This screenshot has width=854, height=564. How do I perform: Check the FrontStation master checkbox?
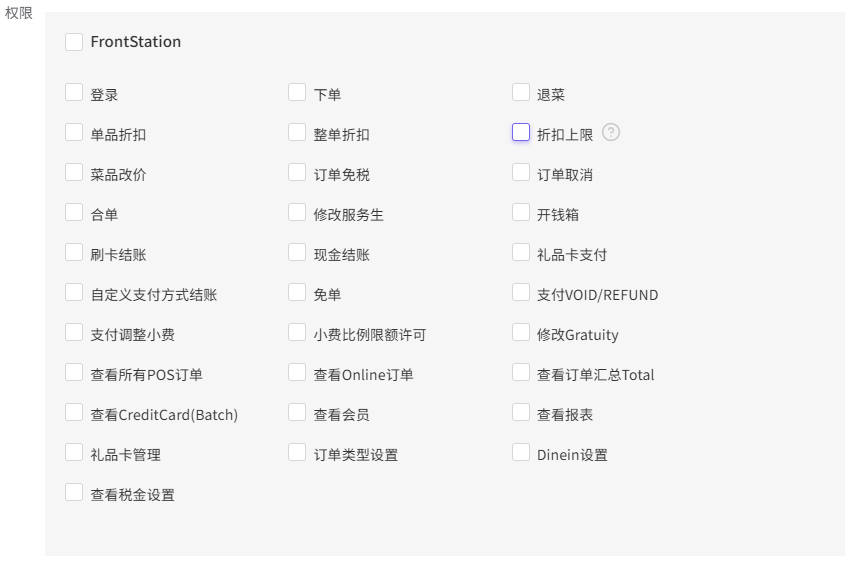click(x=74, y=41)
